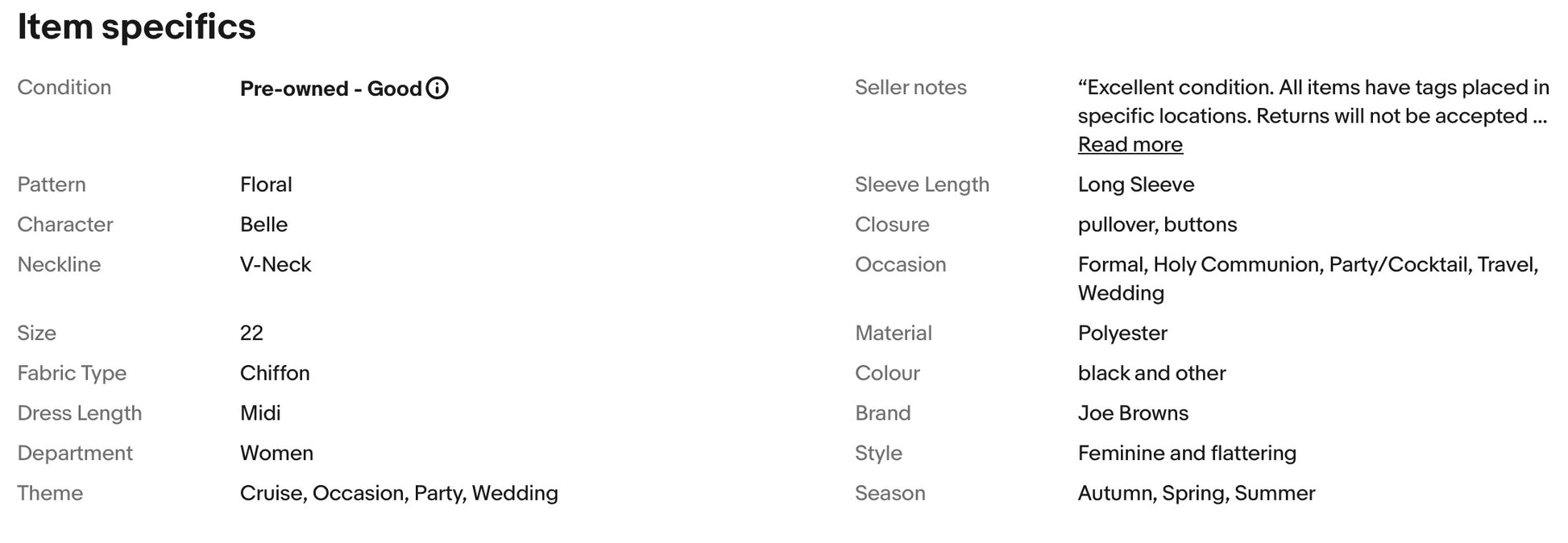Click the Women department value
The height and width of the screenshot is (543, 1568).
276,454
